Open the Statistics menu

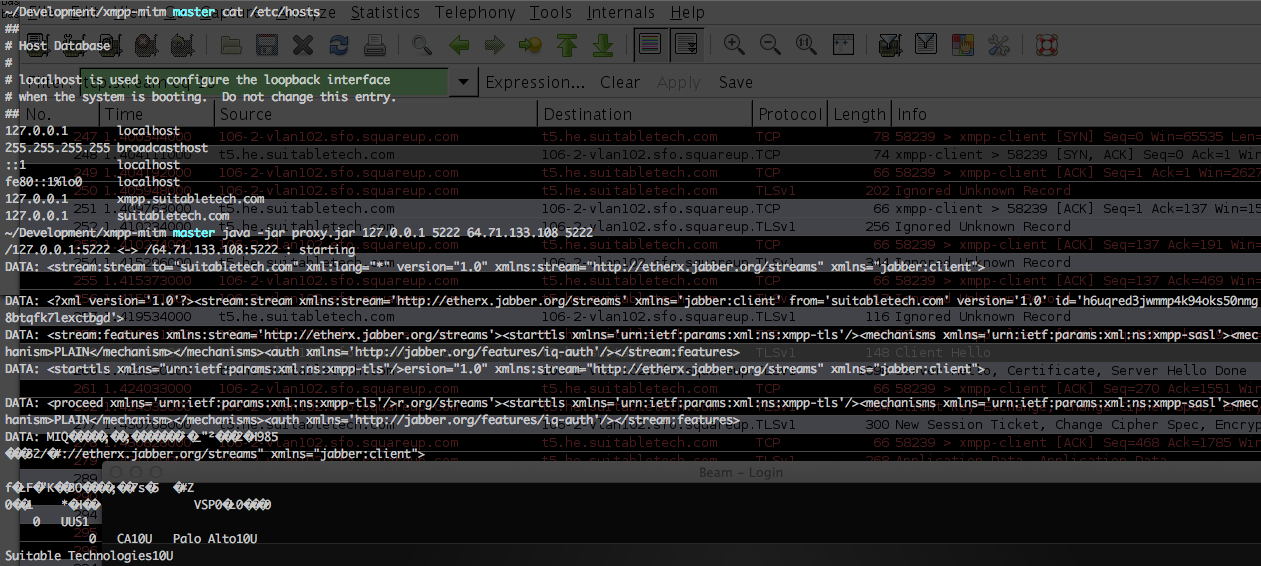[385, 13]
